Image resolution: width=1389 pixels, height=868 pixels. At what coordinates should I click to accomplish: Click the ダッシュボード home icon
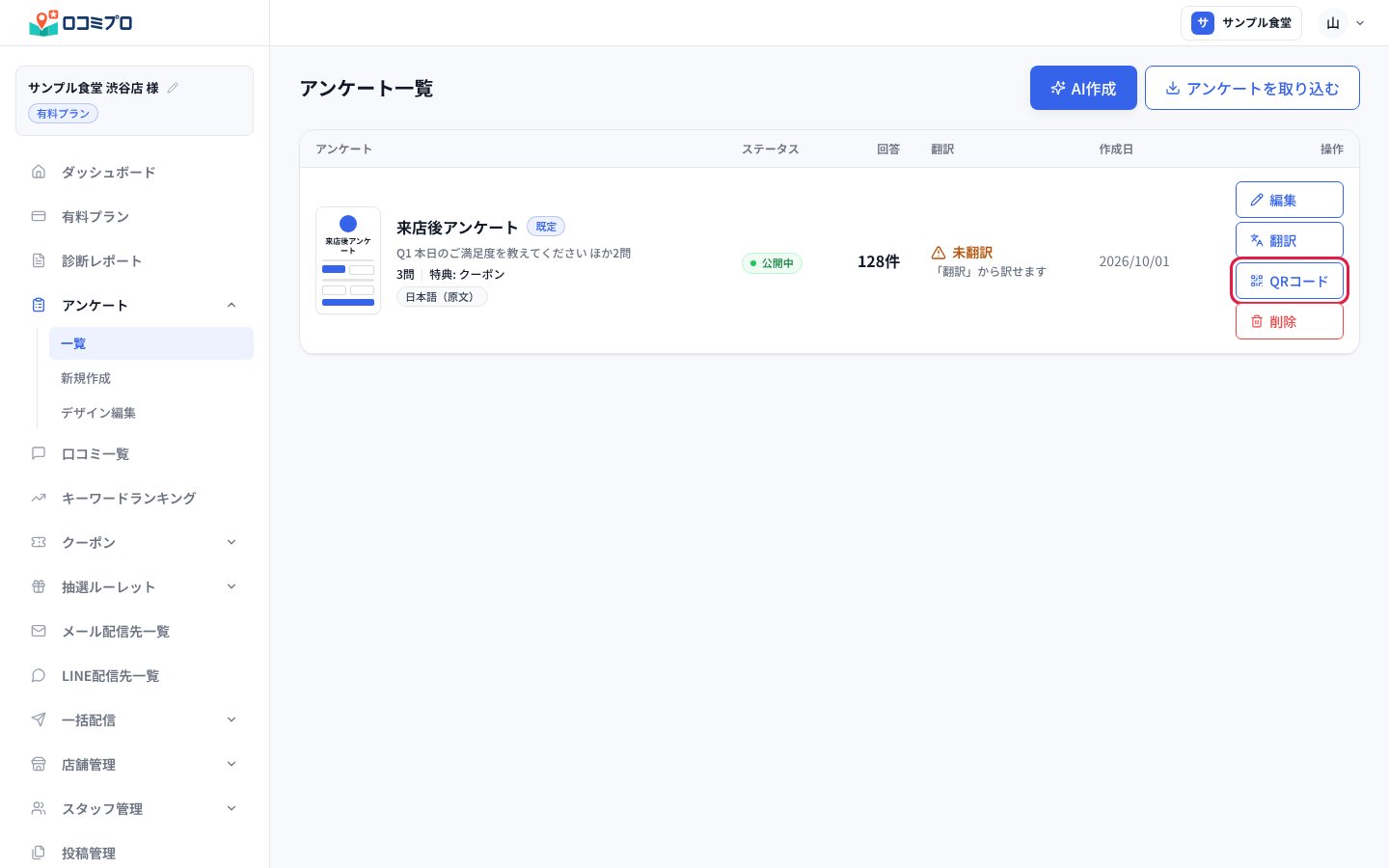(x=39, y=172)
